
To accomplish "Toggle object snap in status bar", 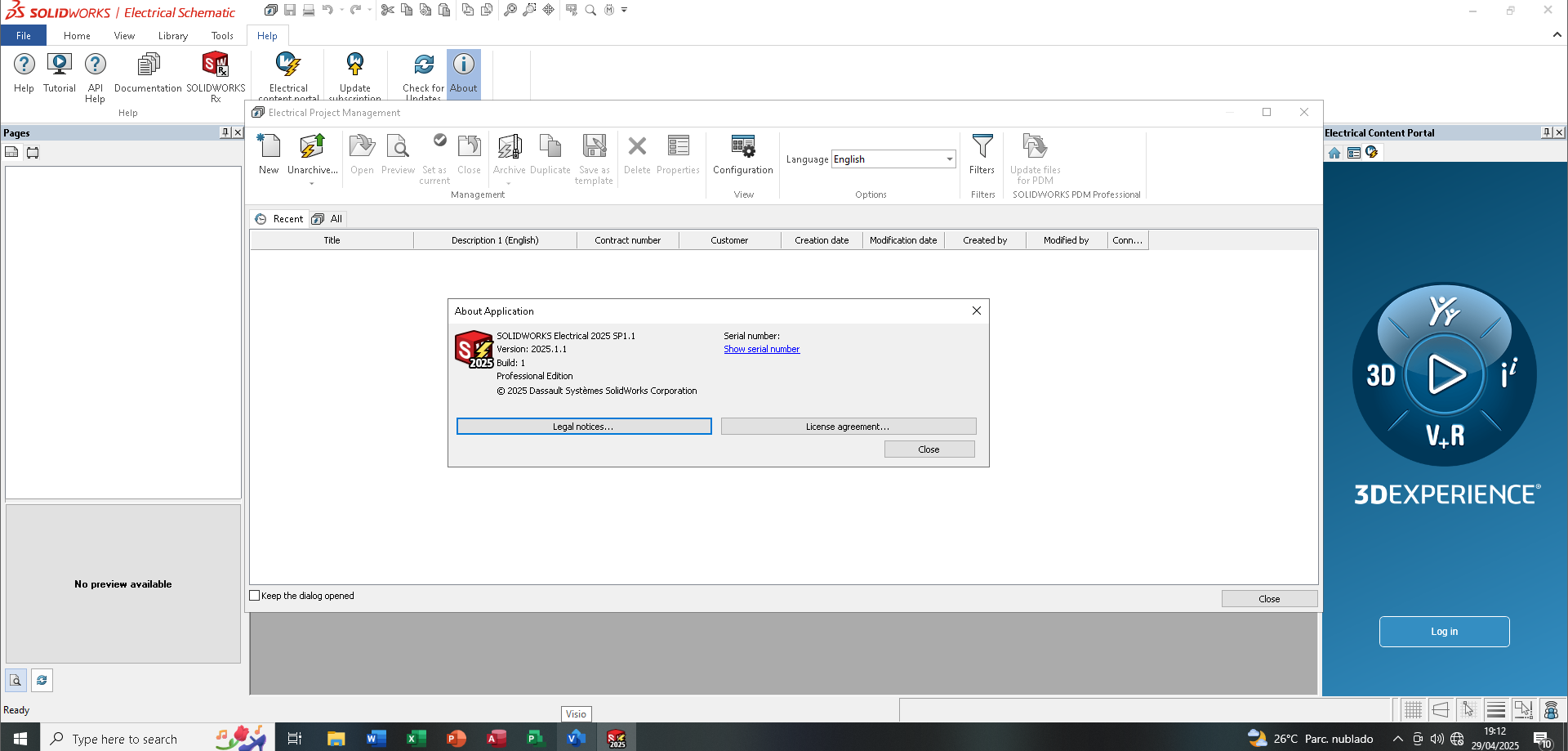I will [x=1523, y=709].
